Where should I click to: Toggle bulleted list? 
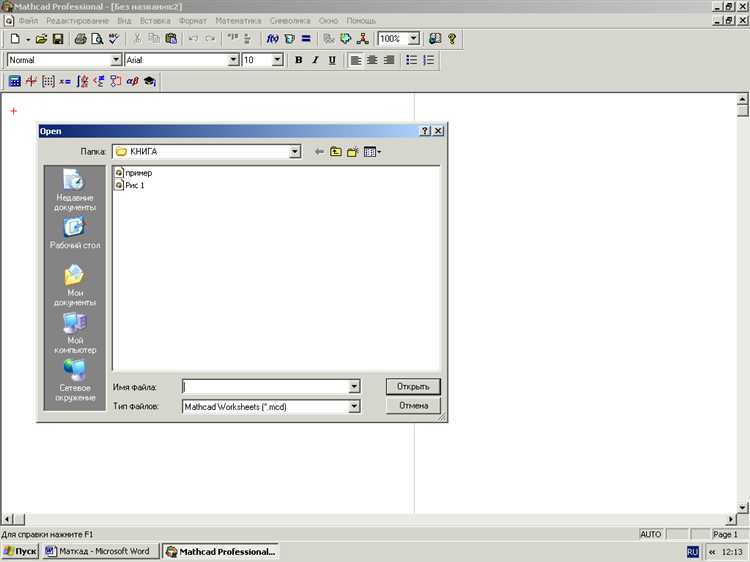coord(412,60)
